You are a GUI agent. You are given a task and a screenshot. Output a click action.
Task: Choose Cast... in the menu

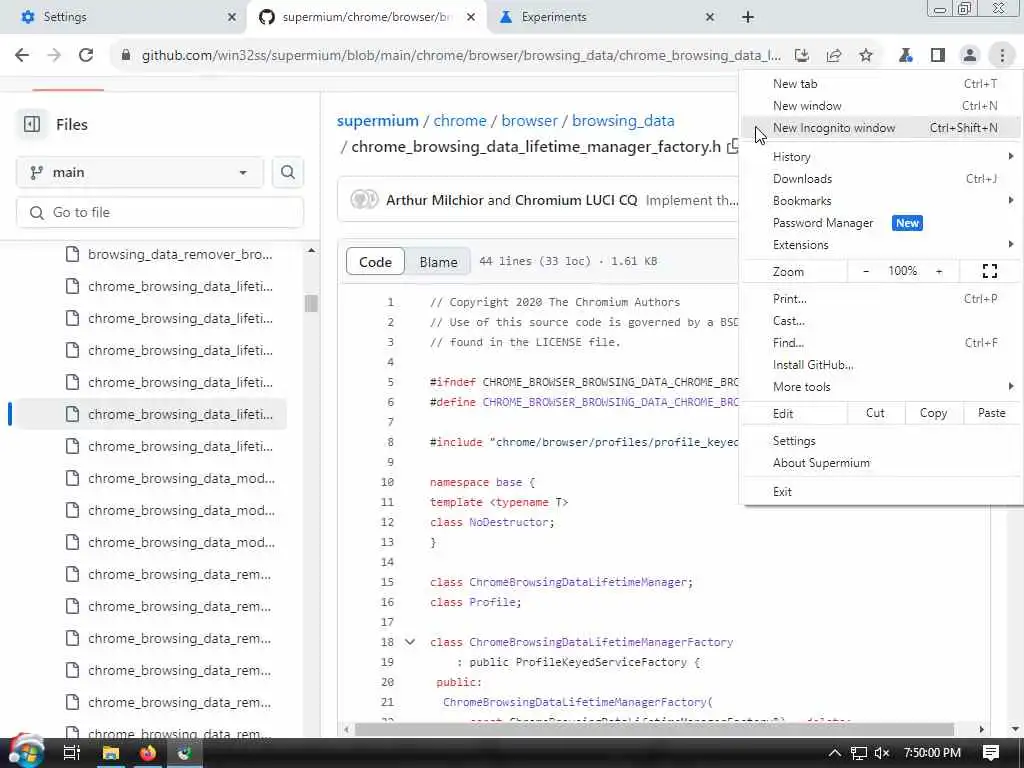pos(882,321)
